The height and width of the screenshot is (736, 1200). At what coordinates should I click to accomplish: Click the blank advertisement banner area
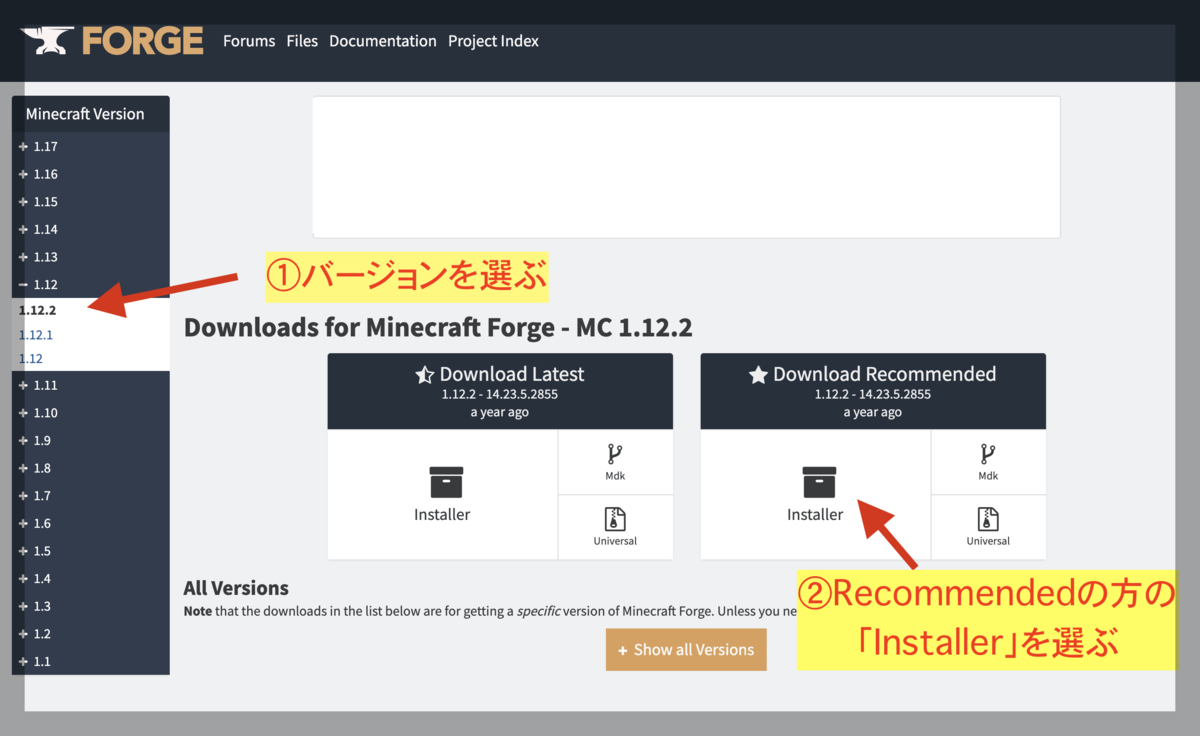[686, 167]
